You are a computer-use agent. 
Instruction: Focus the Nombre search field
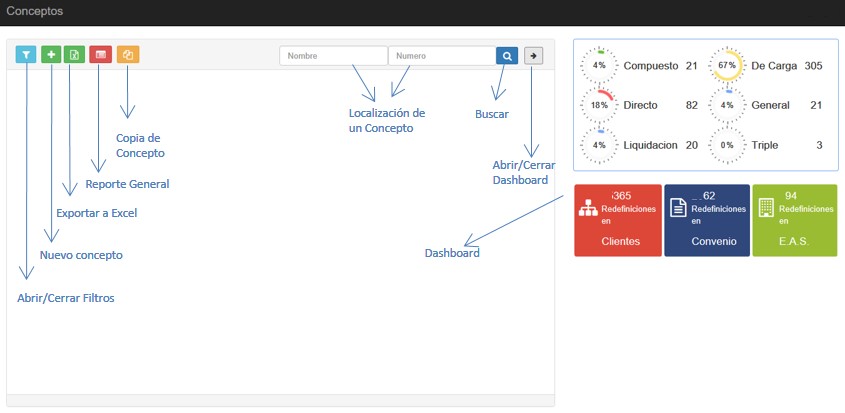click(333, 56)
